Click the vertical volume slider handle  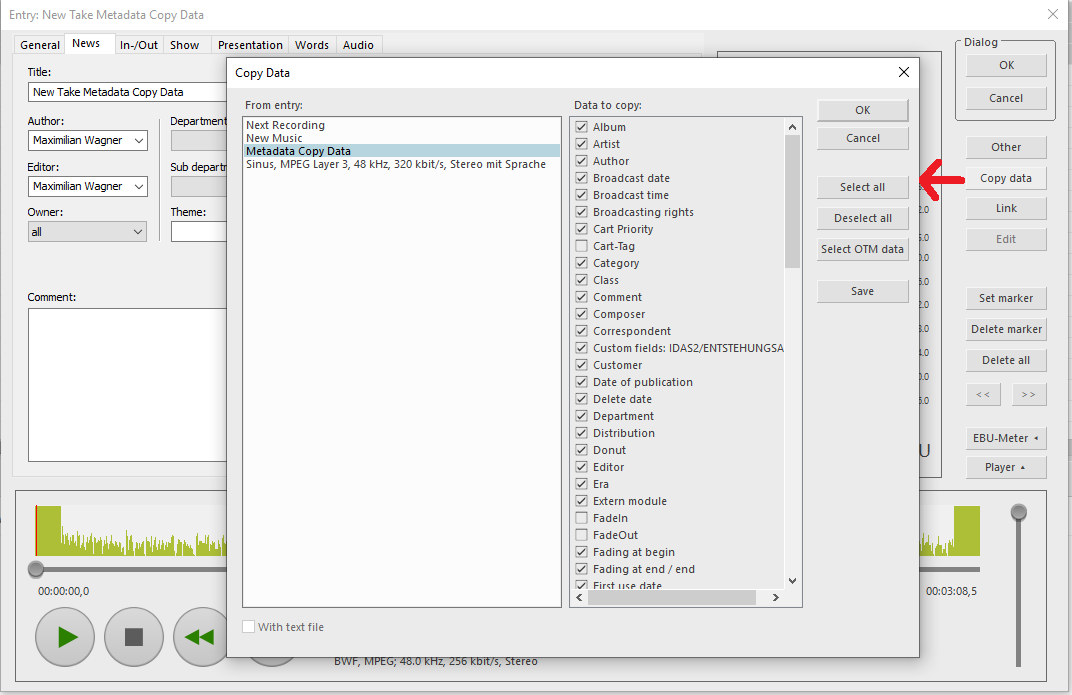coord(1018,512)
